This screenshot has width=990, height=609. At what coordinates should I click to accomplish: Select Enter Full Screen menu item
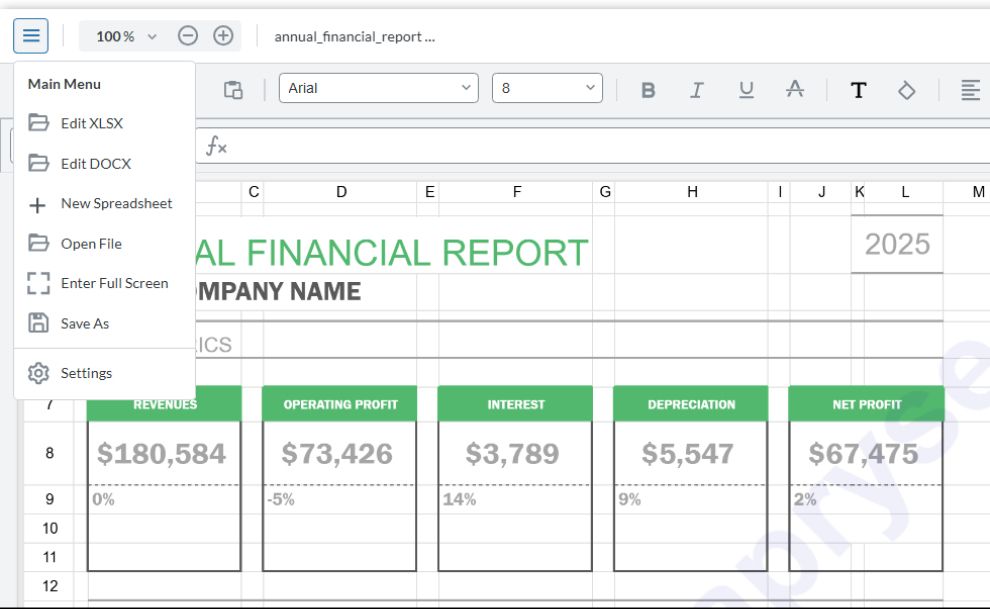click(104, 283)
